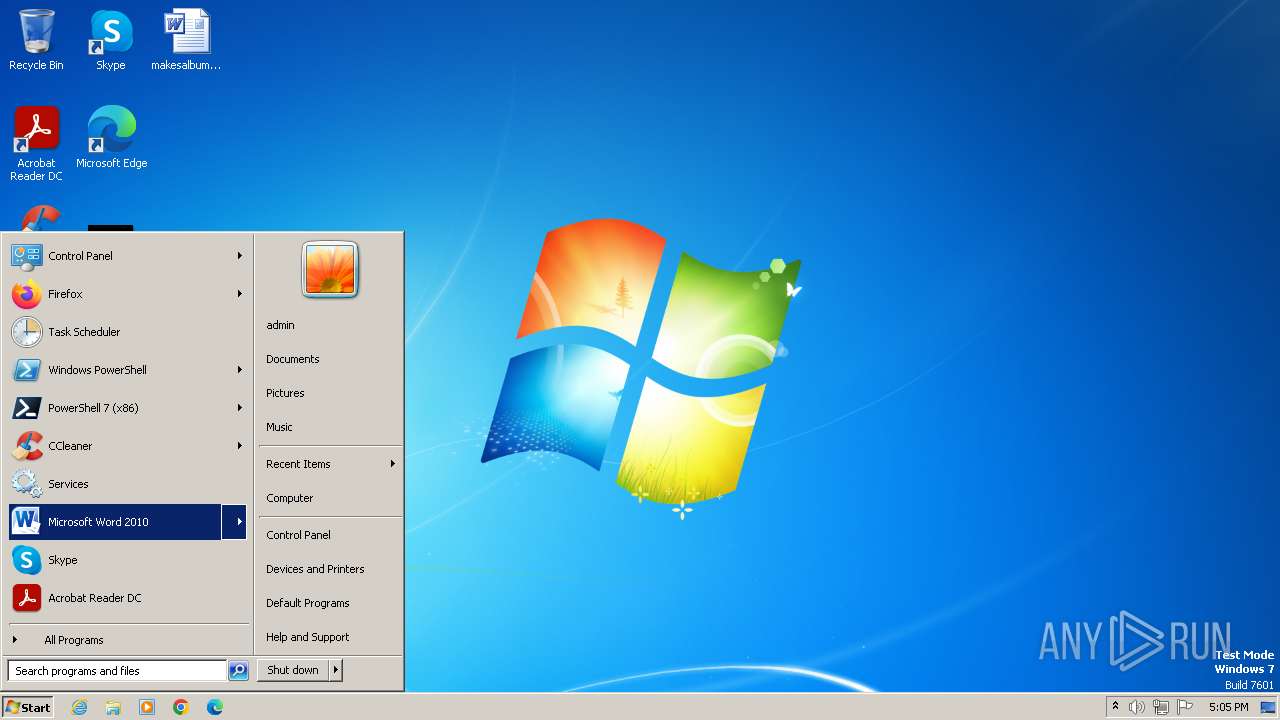Open the Recycle Bin desktop icon
Image resolution: width=1280 pixels, height=720 pixels.
tap(36, 40)
